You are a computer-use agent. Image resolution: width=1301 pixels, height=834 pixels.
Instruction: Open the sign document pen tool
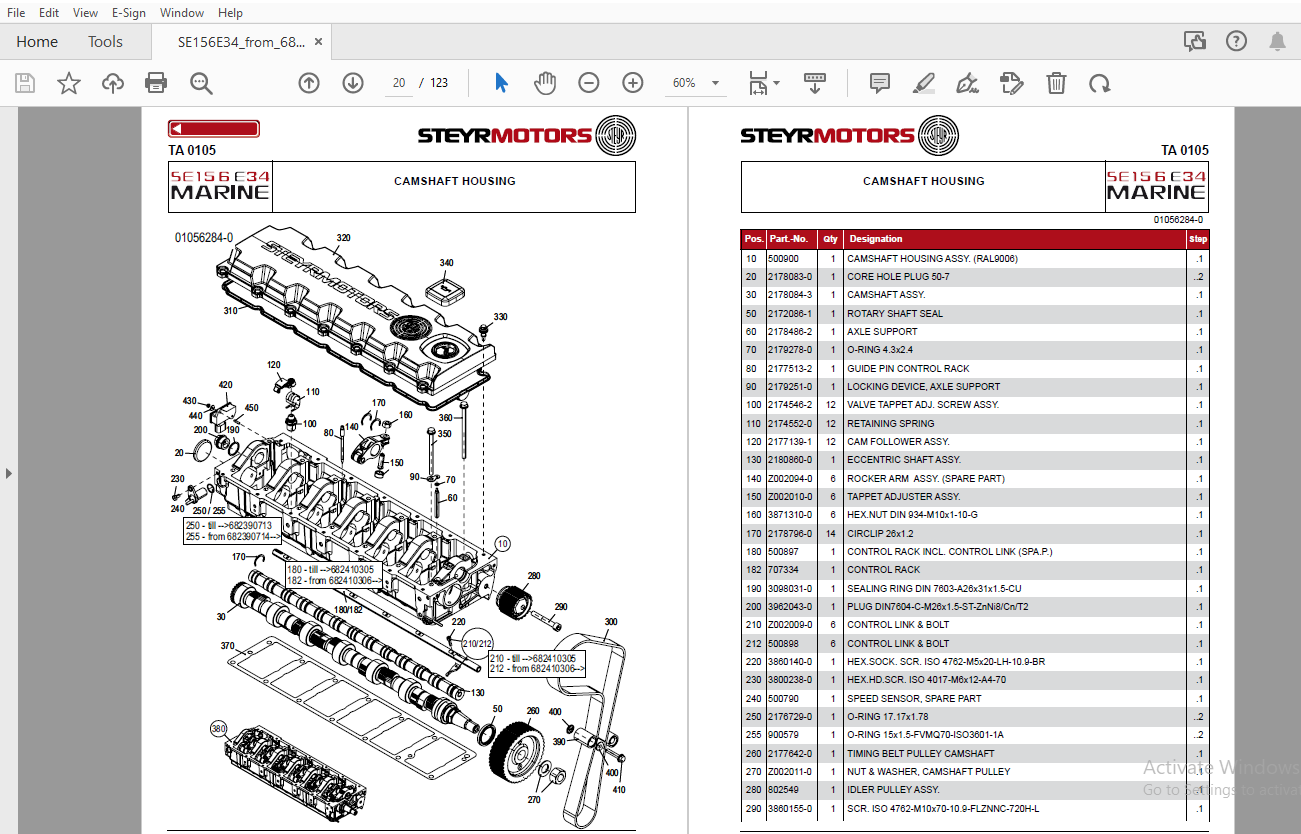click(967, 83)
